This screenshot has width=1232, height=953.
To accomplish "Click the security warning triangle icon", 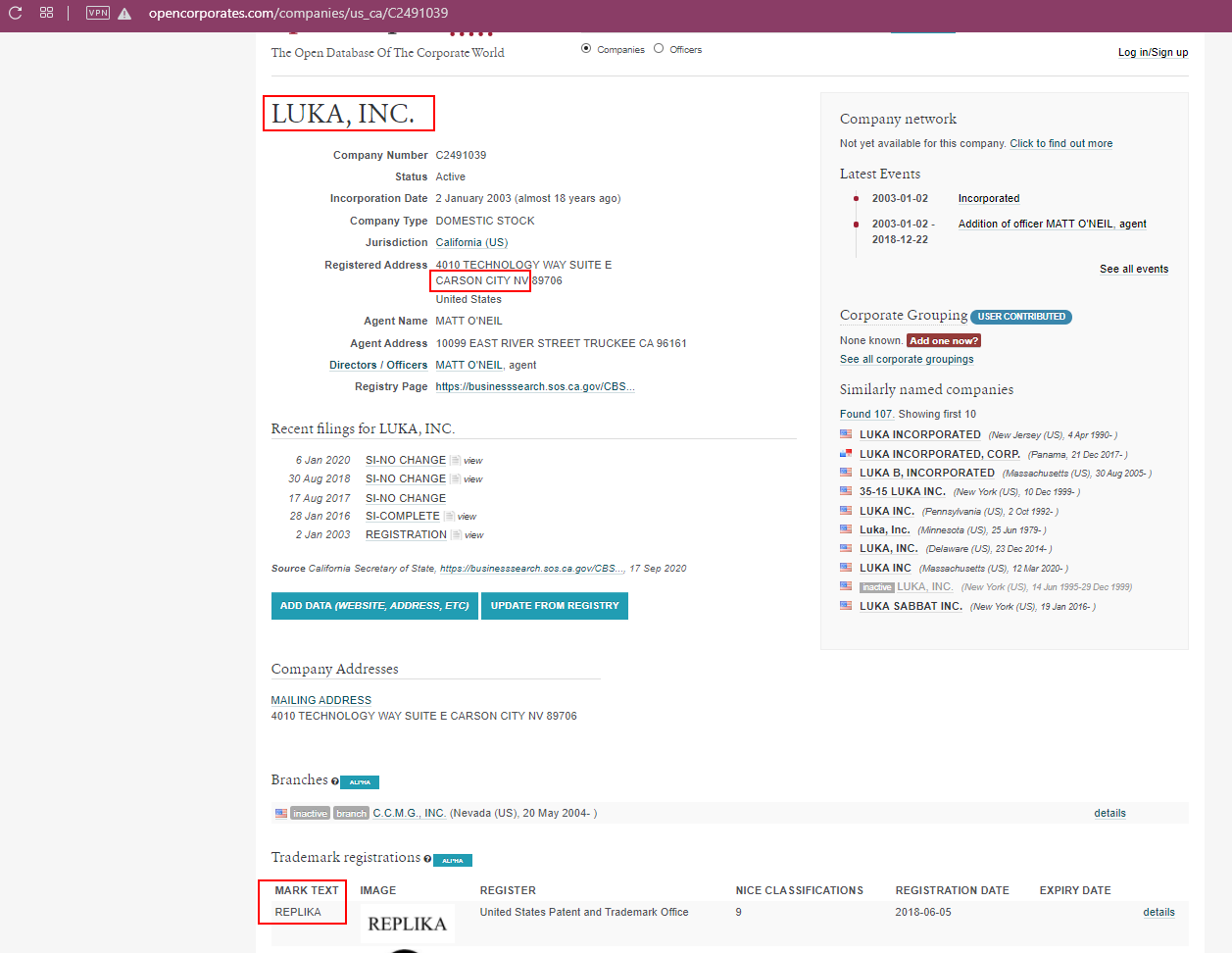I will 124,14.
